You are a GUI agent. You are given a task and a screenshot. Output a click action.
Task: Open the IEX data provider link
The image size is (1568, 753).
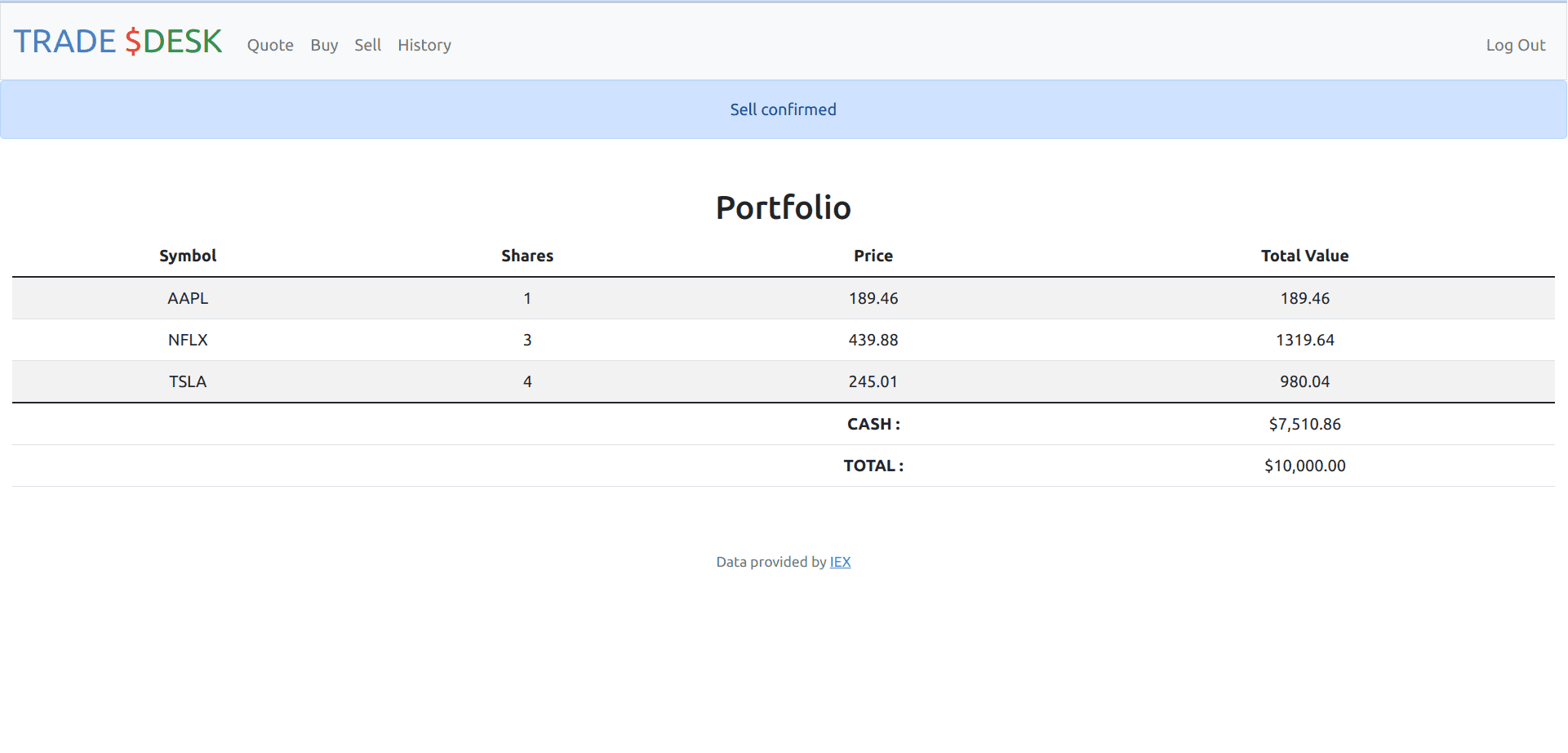pyautogui.click(x=840, y=562)
